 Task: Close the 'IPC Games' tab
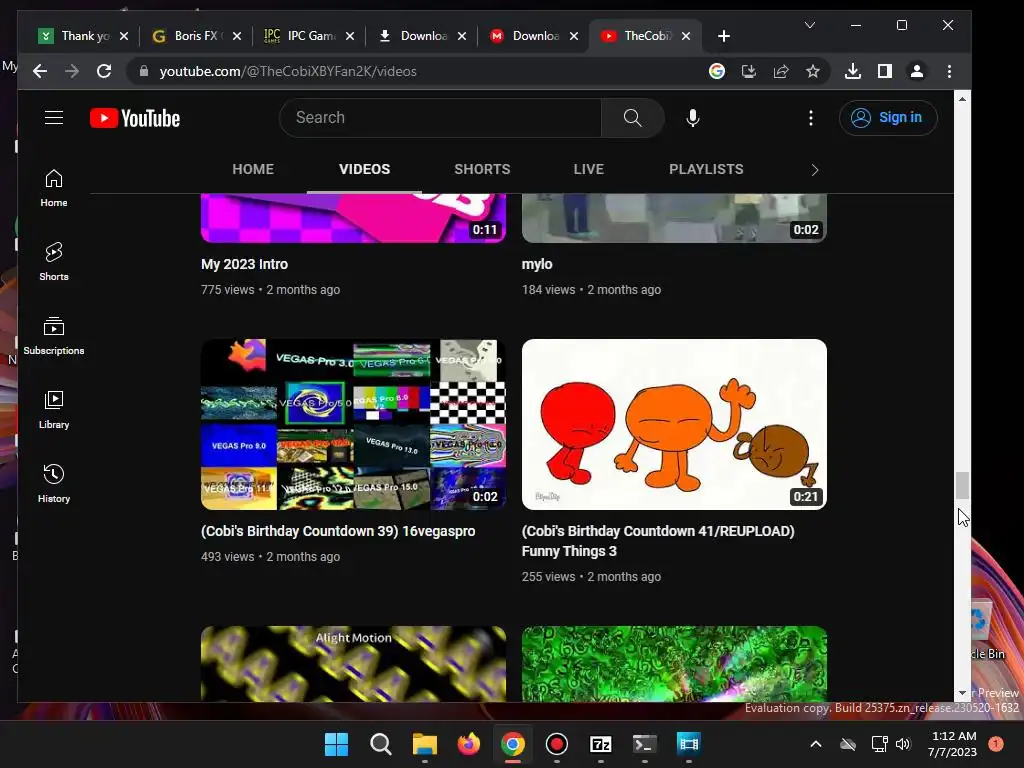pyautogui.click(x=349, y=36)
